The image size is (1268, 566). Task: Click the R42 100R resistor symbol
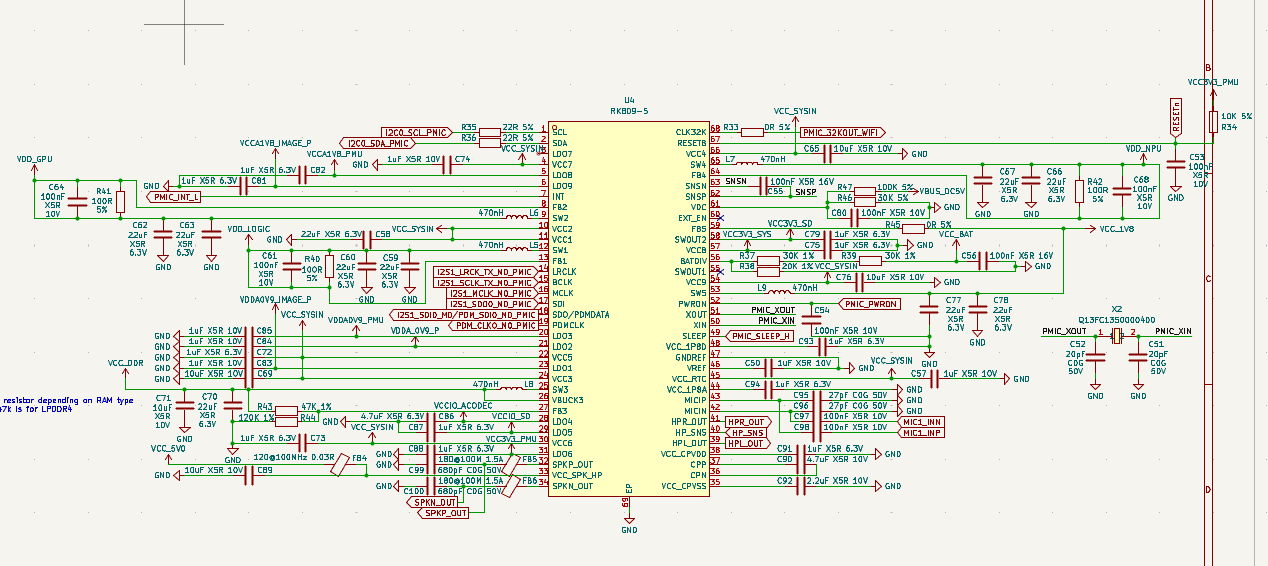pyautogui.click(x=1079, y=191)
